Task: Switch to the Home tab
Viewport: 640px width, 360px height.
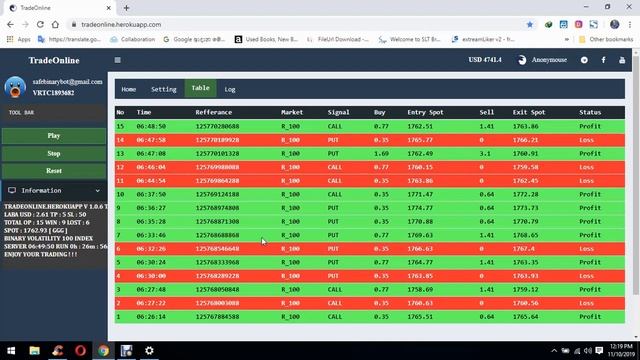Action: click(x=129, y=89)
